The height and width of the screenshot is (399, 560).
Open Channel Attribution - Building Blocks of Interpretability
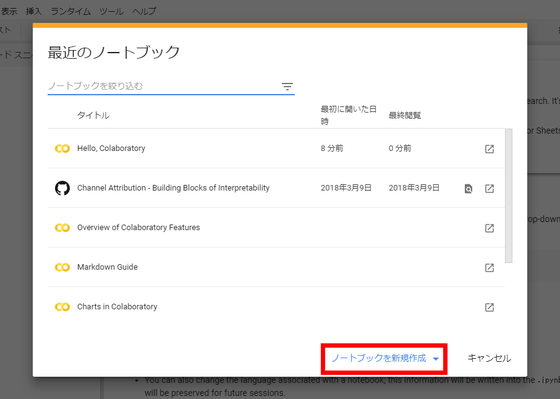click(x=173, y=188)
